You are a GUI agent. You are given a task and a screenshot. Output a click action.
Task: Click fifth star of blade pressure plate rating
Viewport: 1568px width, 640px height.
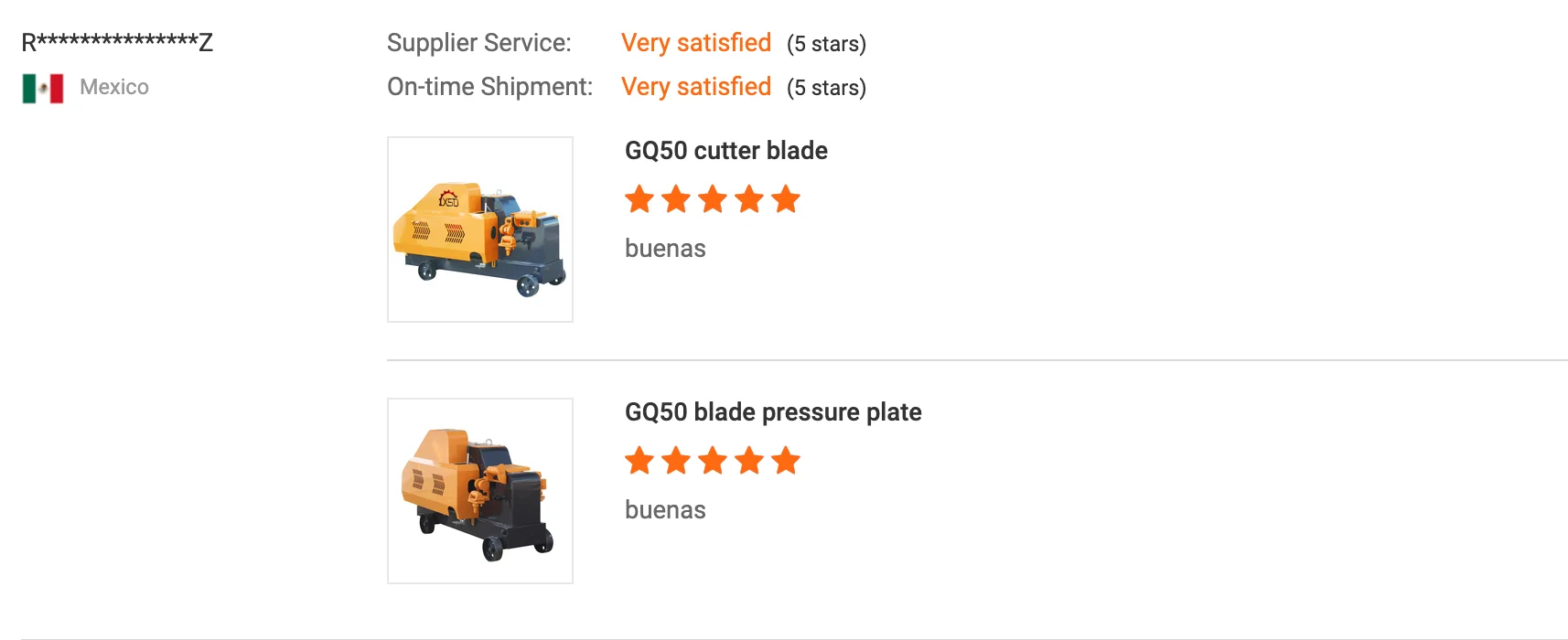pos(786,460)
